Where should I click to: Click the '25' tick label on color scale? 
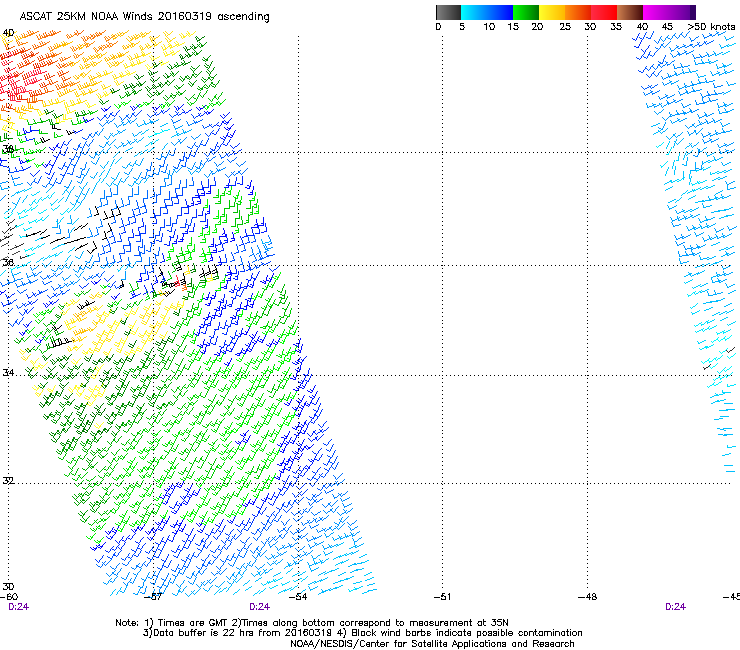pos(565,27)
